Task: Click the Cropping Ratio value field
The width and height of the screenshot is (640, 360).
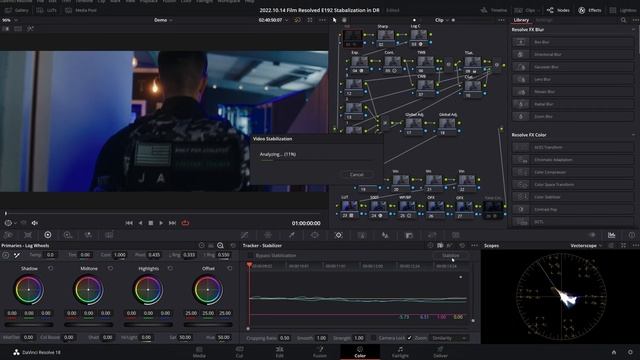Action: click(x=284, y=338)
